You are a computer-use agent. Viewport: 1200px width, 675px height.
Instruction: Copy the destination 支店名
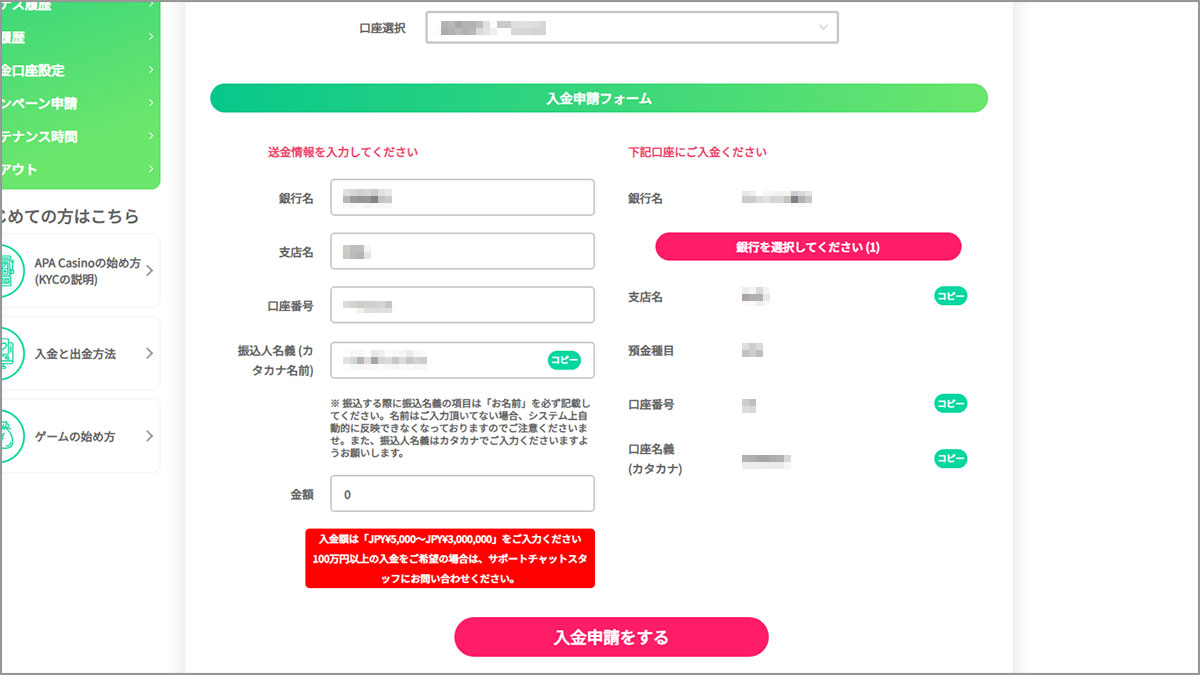[x=951, y=296]
